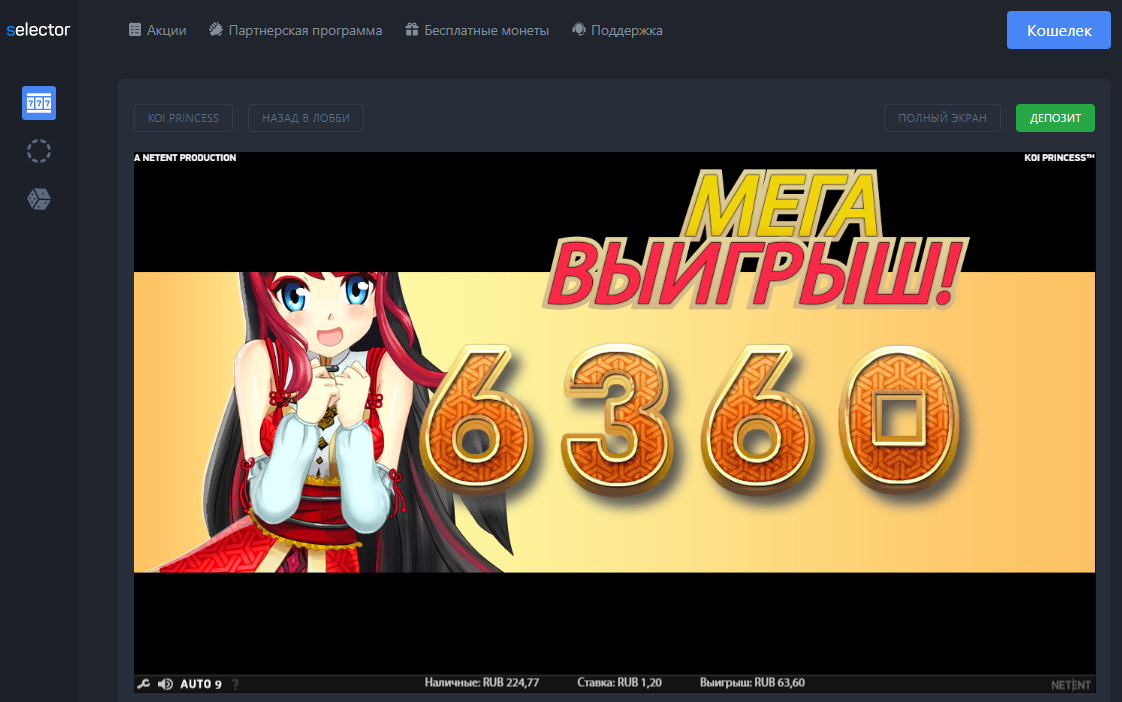Open Партнерская программа page
Screen dimensions: 1122x702
point(296,30)
